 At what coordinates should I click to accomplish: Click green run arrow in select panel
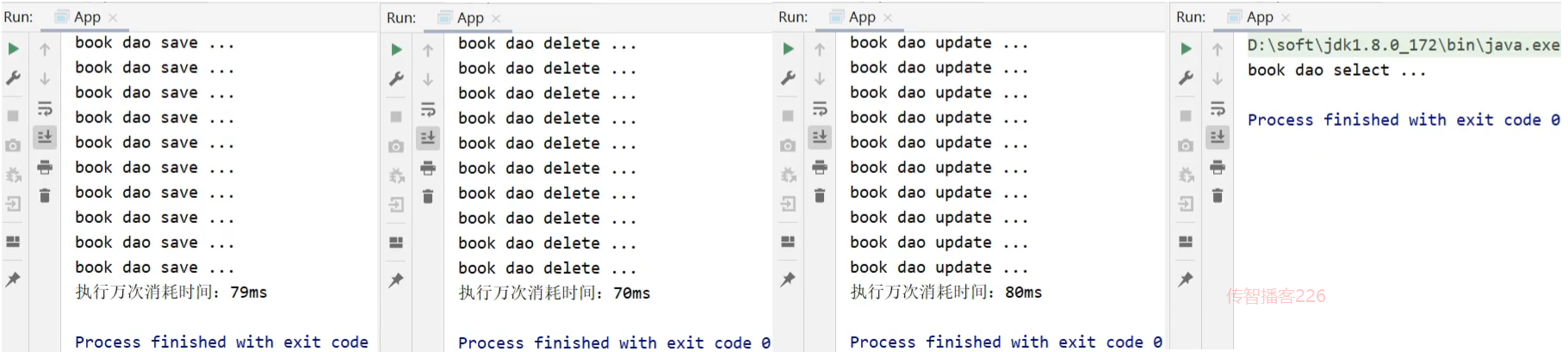[x=1186, y=49]
